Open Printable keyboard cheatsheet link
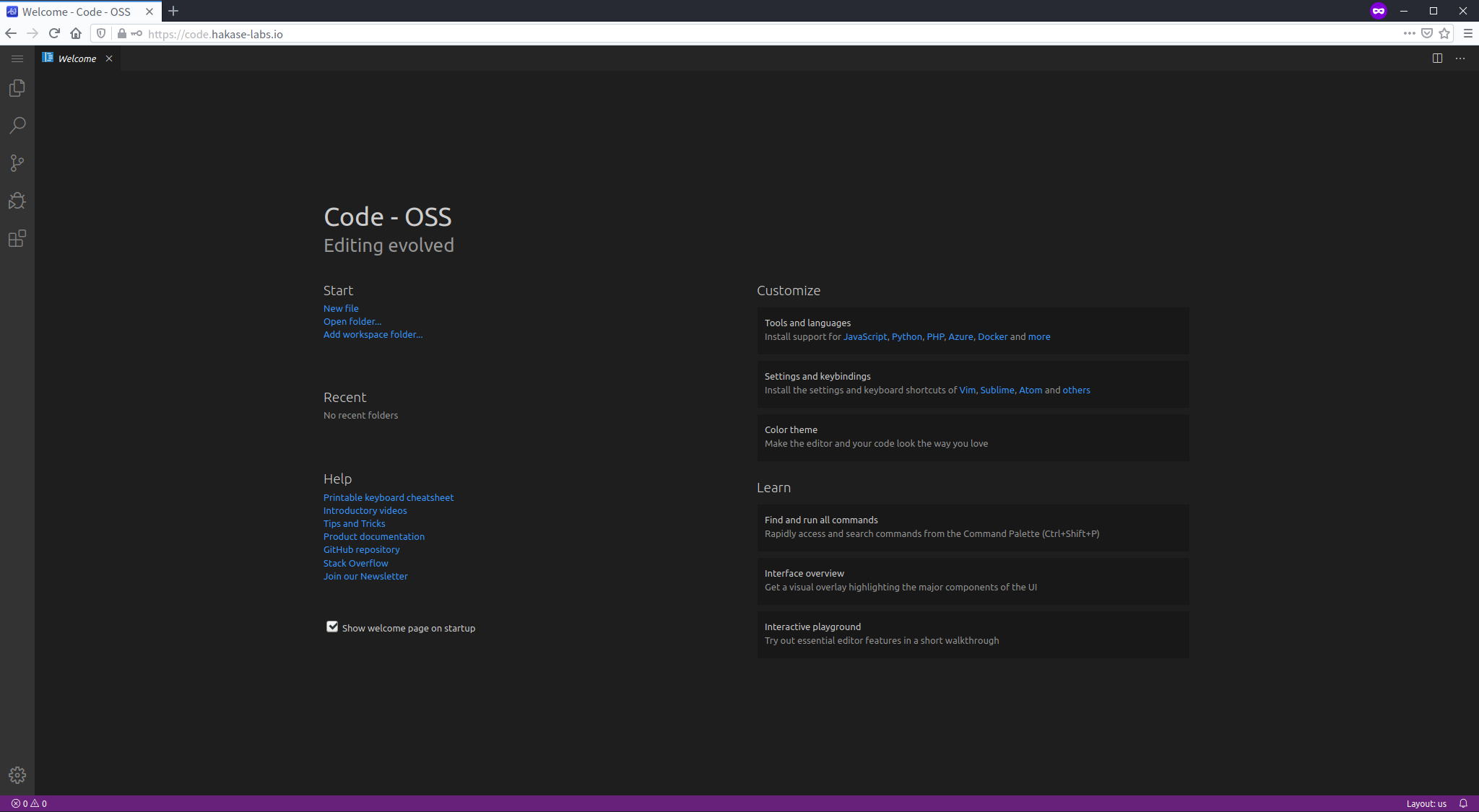Viewport: 1479px width, 812px height. pyautogui.click(x=389, y=497)
